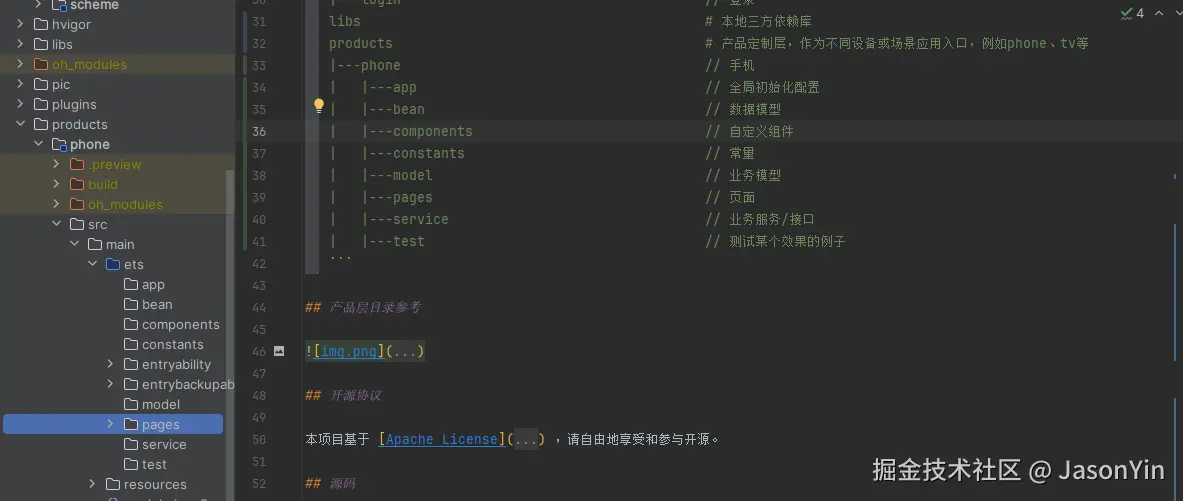Expand the selected pages folder

tap(110, 424)
